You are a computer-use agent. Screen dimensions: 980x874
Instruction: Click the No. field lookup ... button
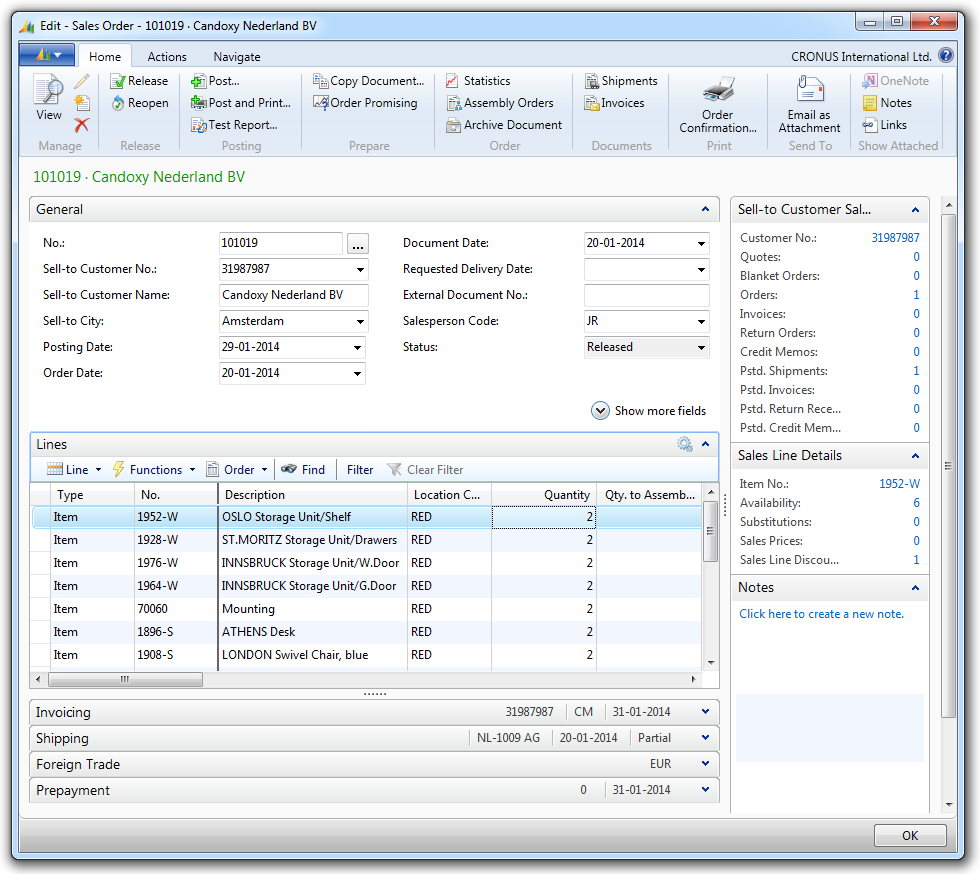(358, 244)
